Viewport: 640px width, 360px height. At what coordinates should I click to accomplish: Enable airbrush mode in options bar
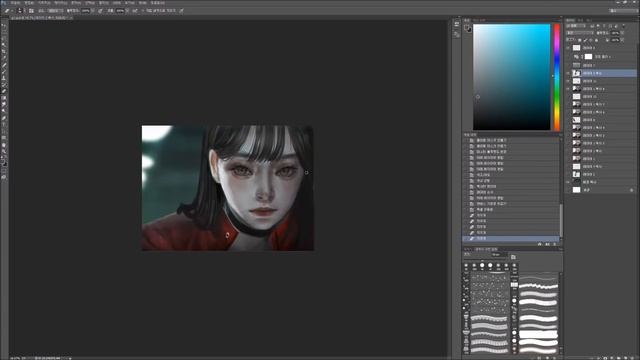pos(134,10)
